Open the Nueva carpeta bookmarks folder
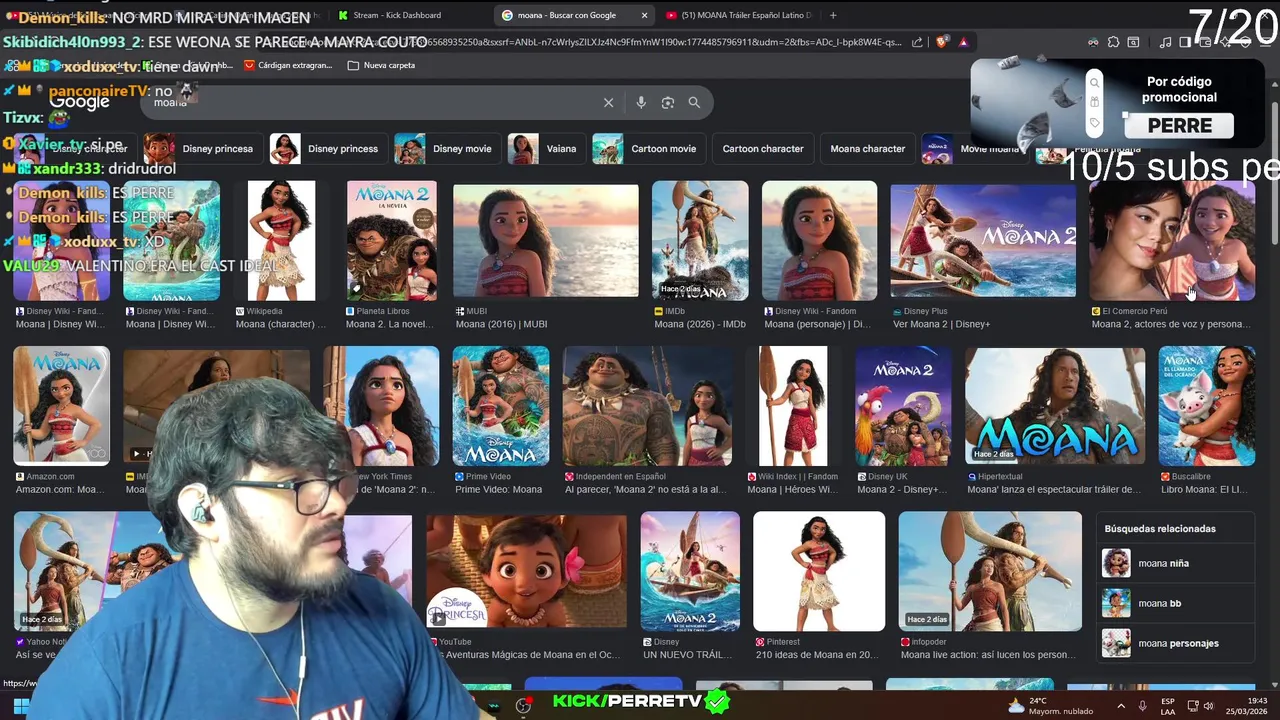1280x720 pixels. 380,65
